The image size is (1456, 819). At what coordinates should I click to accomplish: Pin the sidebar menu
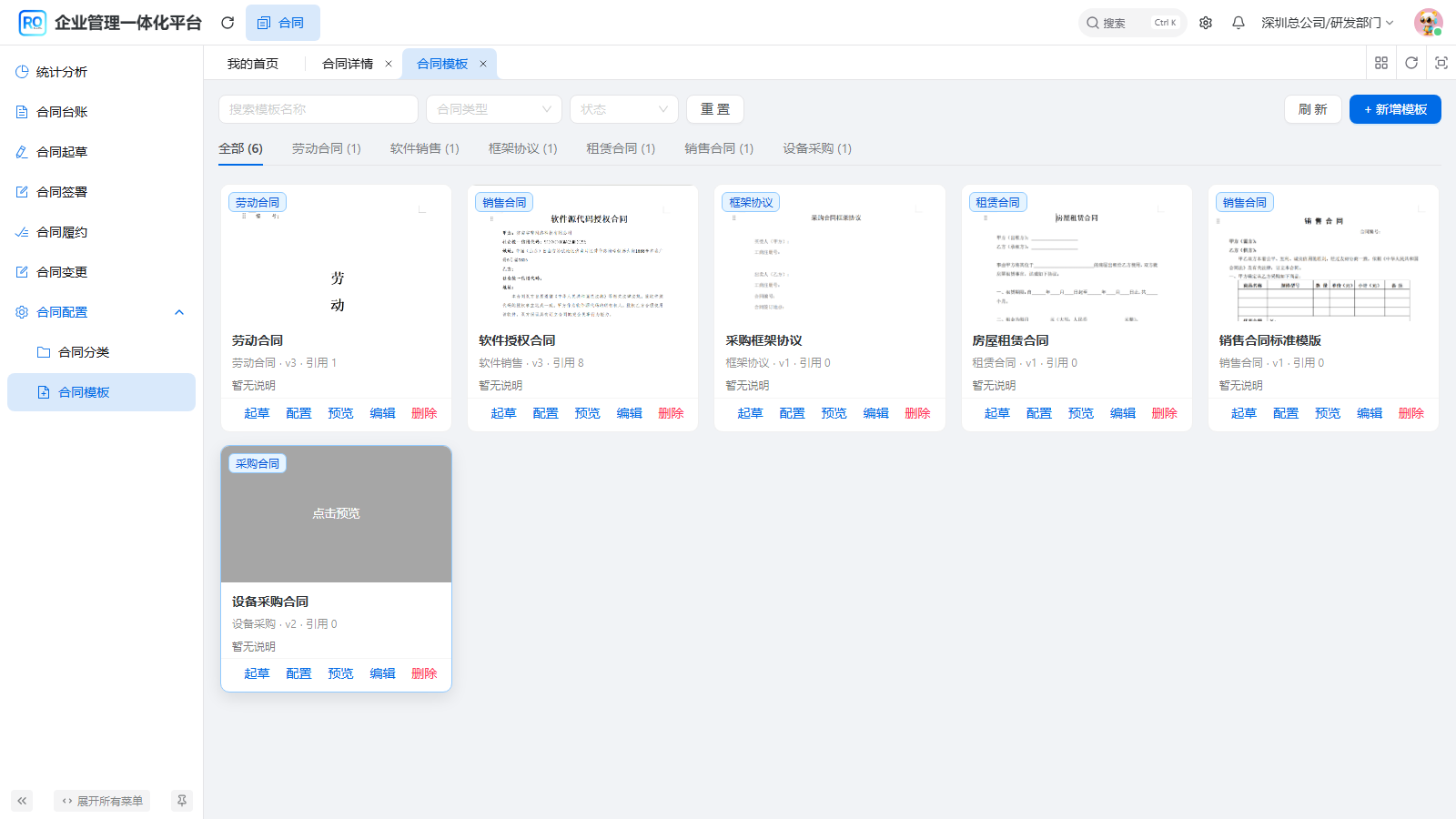point(182,801)
